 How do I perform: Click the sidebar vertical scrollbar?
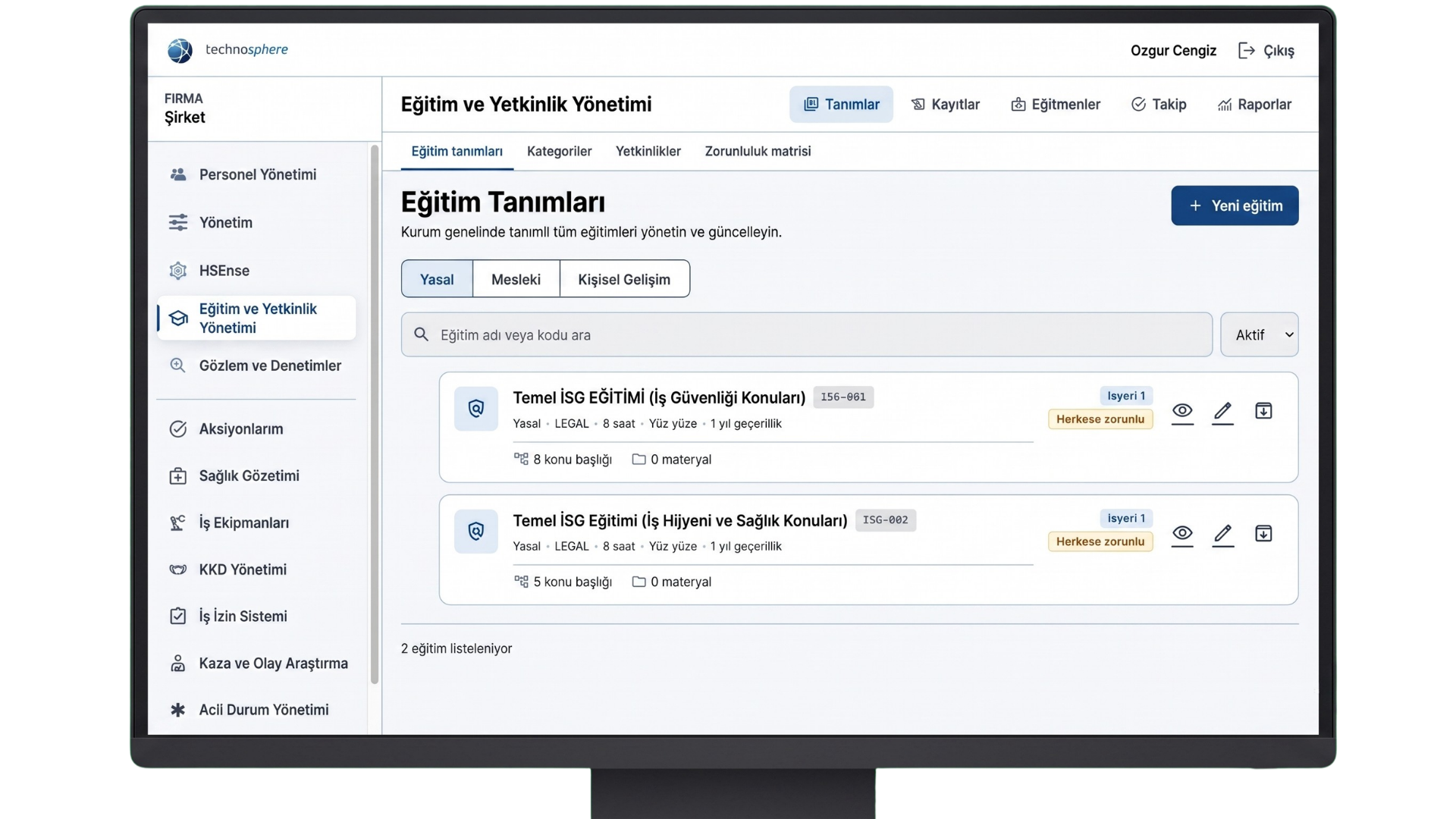pos(374,414)
